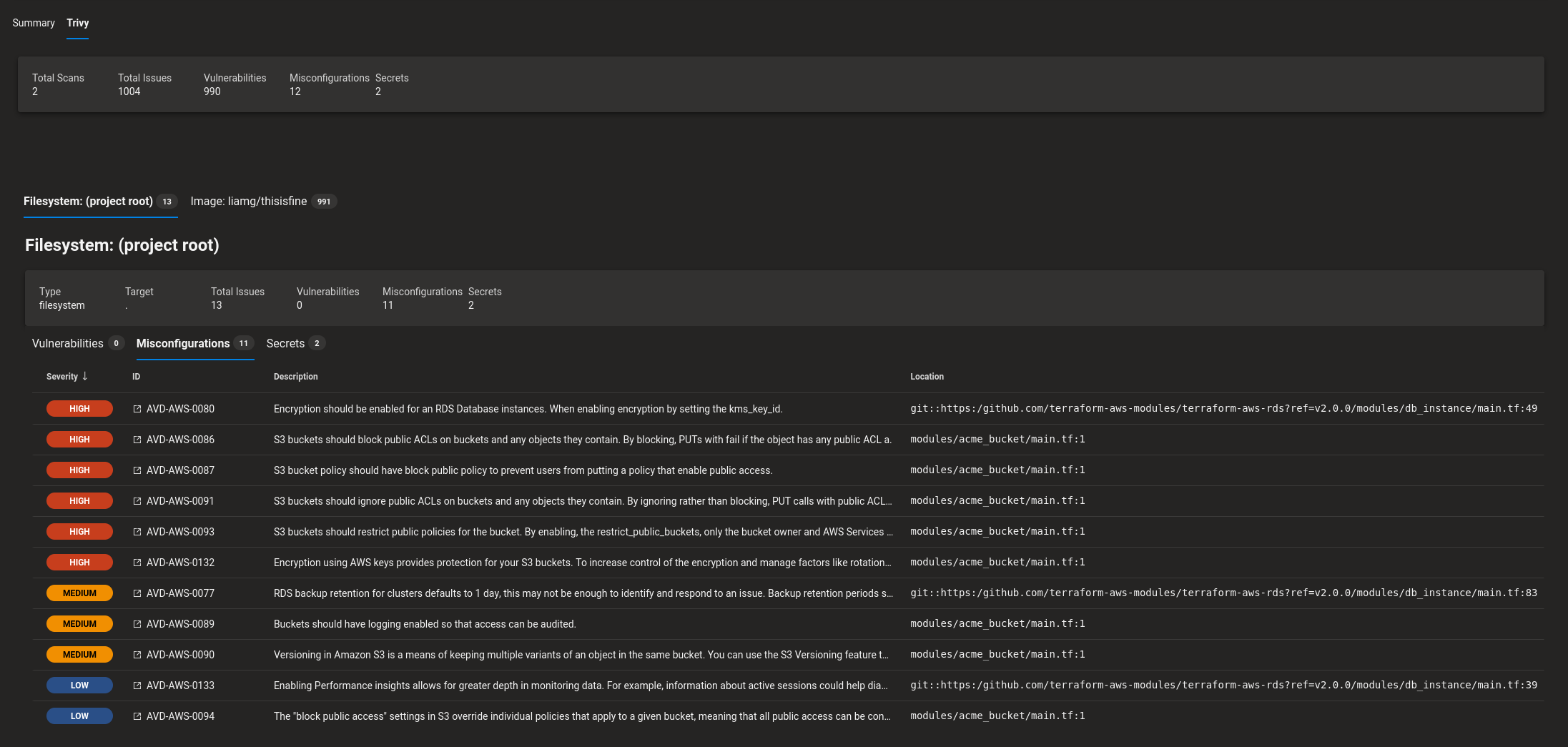Open external link icon for AVD-AWS-0077
1568x747 pixels.
pyautogui.click(x=137, y=593)
